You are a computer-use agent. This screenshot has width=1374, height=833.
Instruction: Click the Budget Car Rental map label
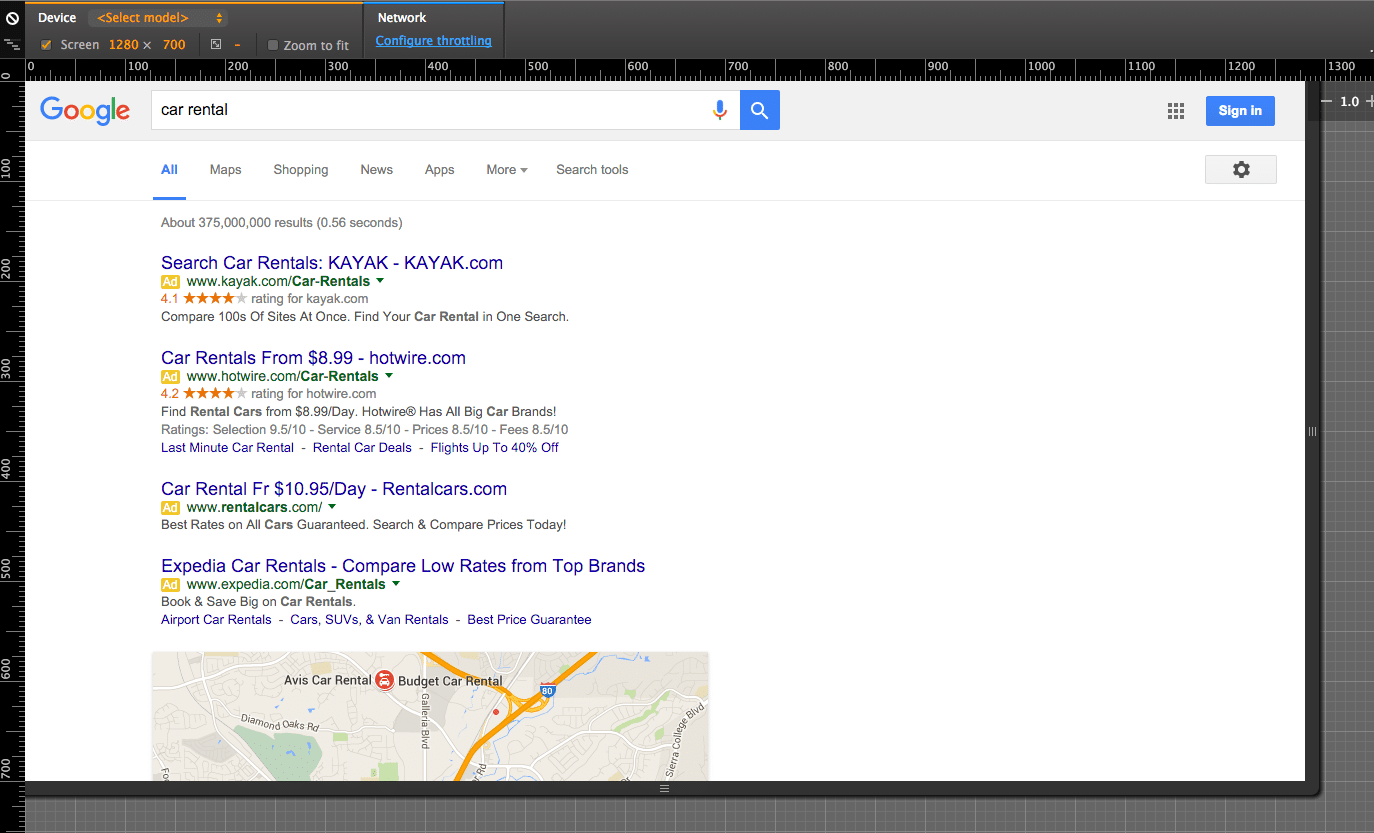pos(451,681)
